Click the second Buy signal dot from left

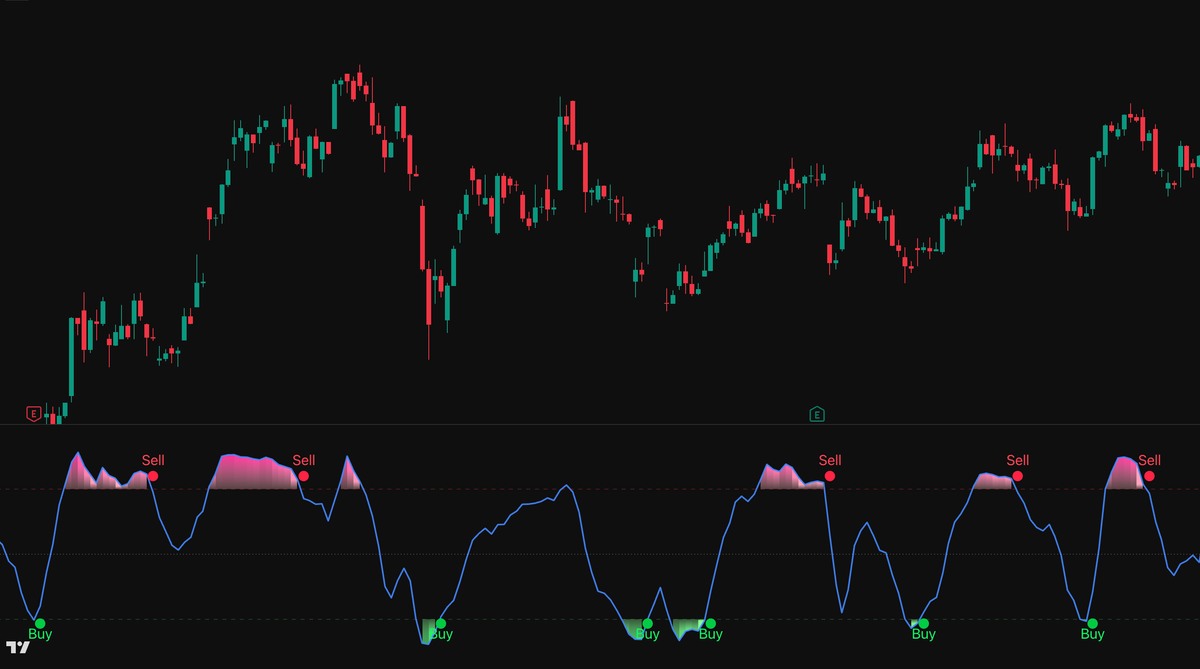[x=440, y=623]
